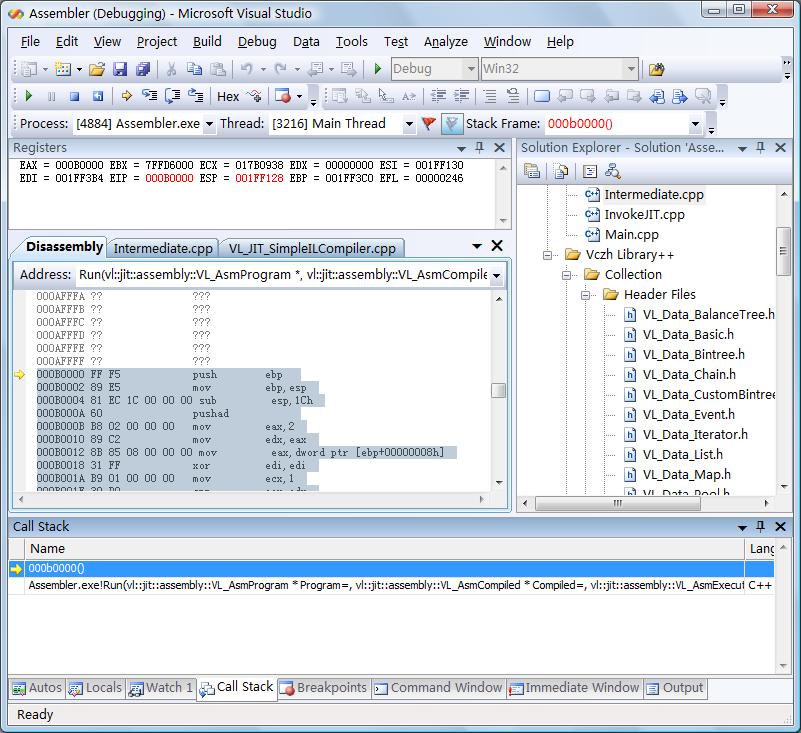The width and height of the screenshot is (801, 733).
Task: Toggle pin on Registers panel
Action: tap(479, 148)
